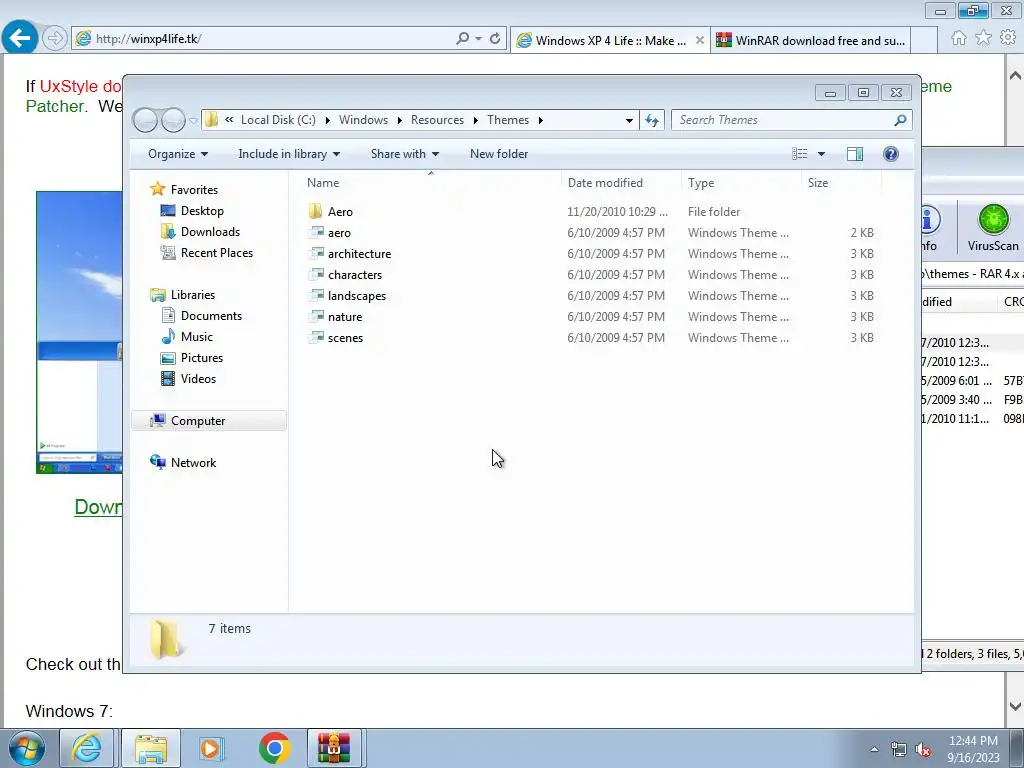The height and width of the screenshot is (768, 1024).
Task: Click Resources breadcrumb in address bar
Action: coord(437,120)
